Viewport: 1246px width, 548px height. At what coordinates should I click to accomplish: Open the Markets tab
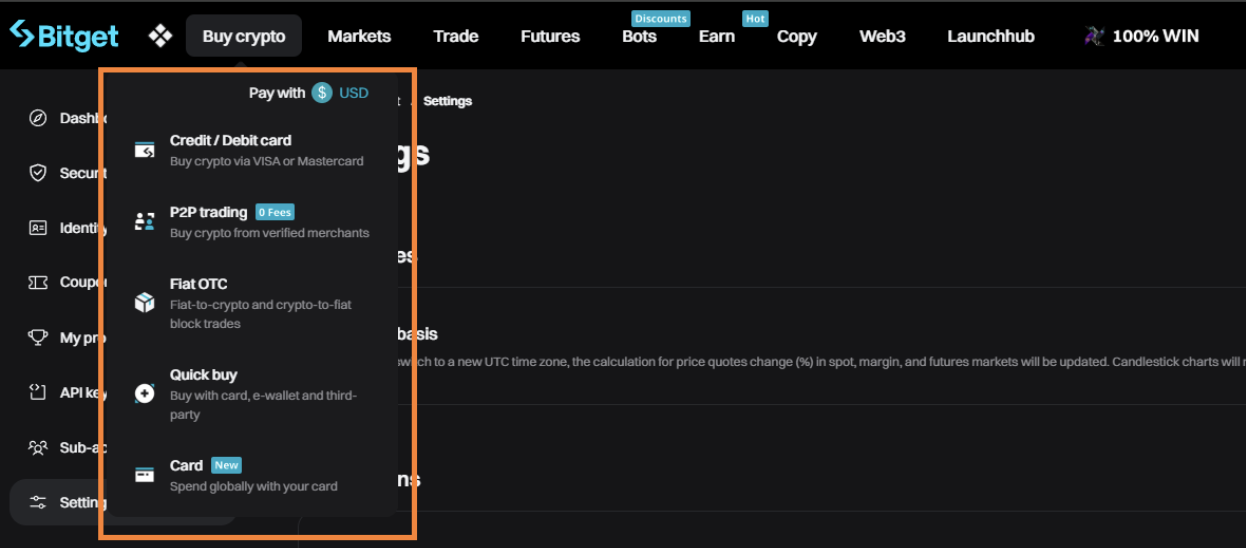(x=359, y=36)
